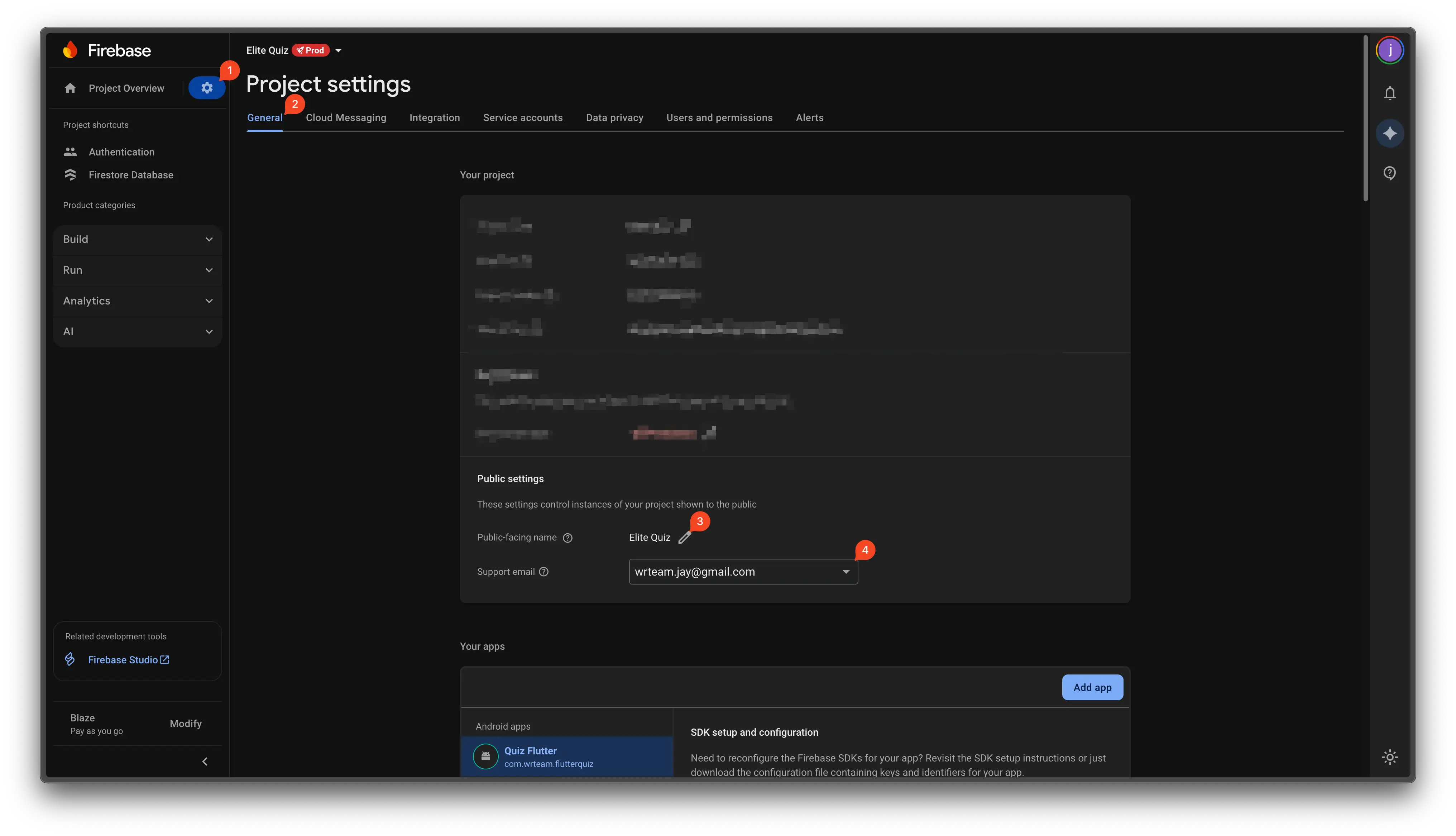Click the "Blaze" plan name
Screen dimensions: 1456x836
tap(82, 718)
